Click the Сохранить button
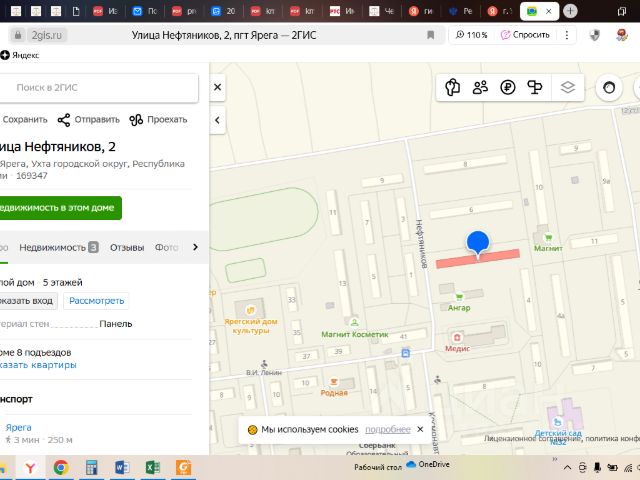The height and width of the screenshot is (480, 640). 24,120
